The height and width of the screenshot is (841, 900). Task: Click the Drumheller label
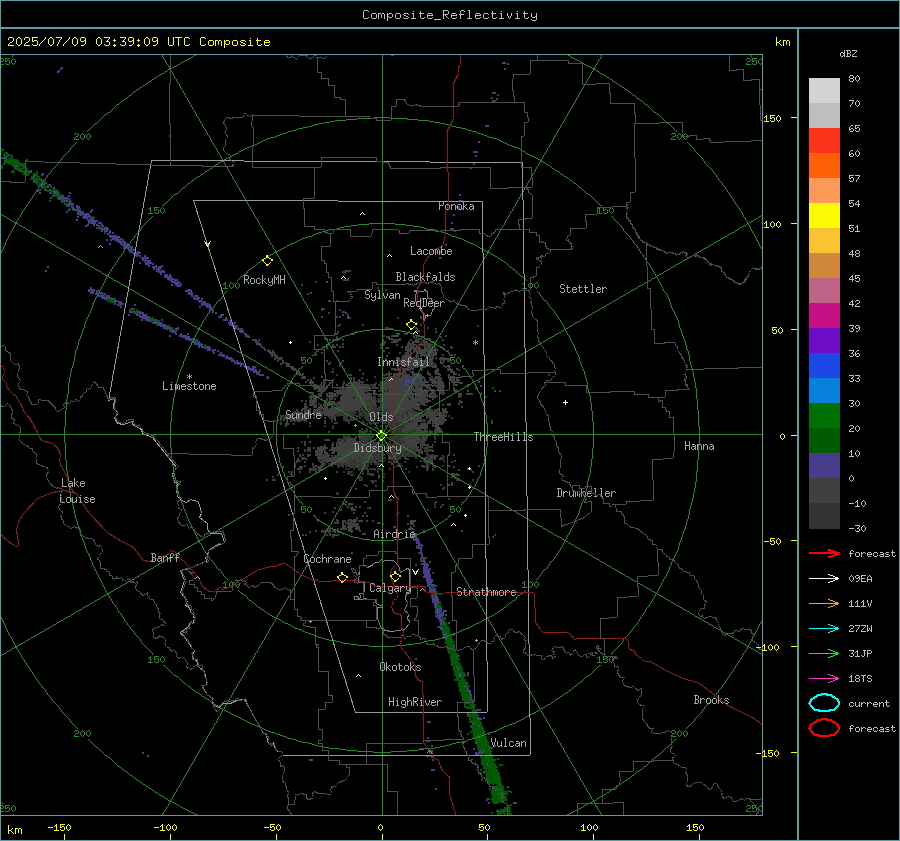click(x=586, y=493)
